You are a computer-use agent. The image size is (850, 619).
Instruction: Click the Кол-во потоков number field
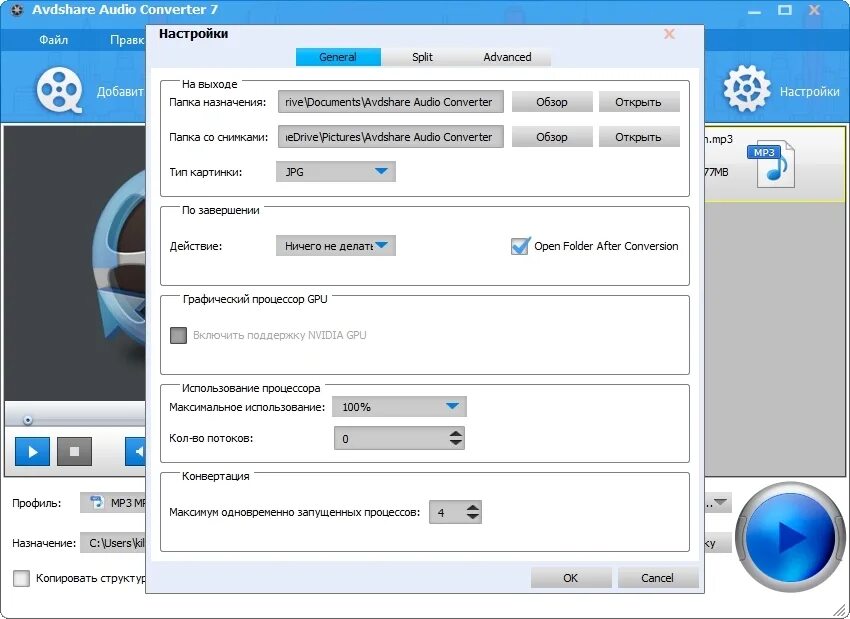[x=399, y=439]
